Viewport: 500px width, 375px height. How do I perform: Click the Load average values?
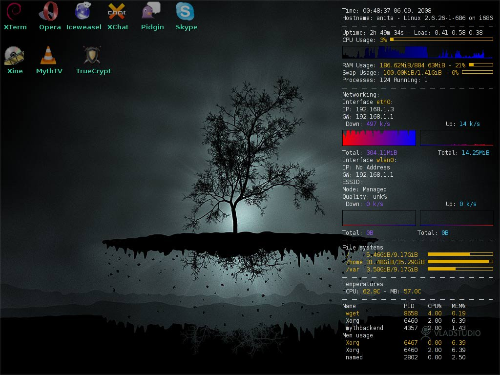(458, 33)
